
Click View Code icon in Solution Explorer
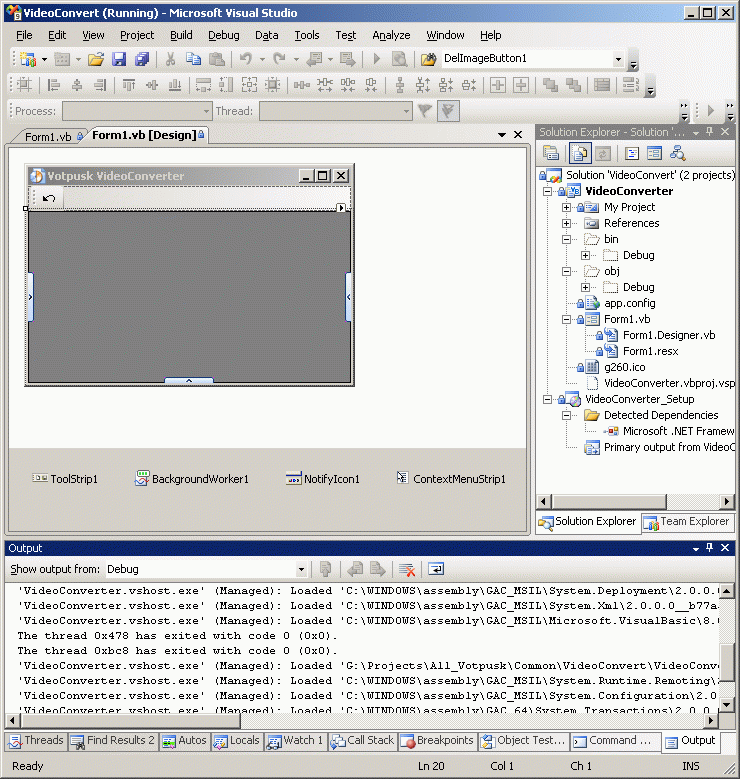tap(632, 153)
